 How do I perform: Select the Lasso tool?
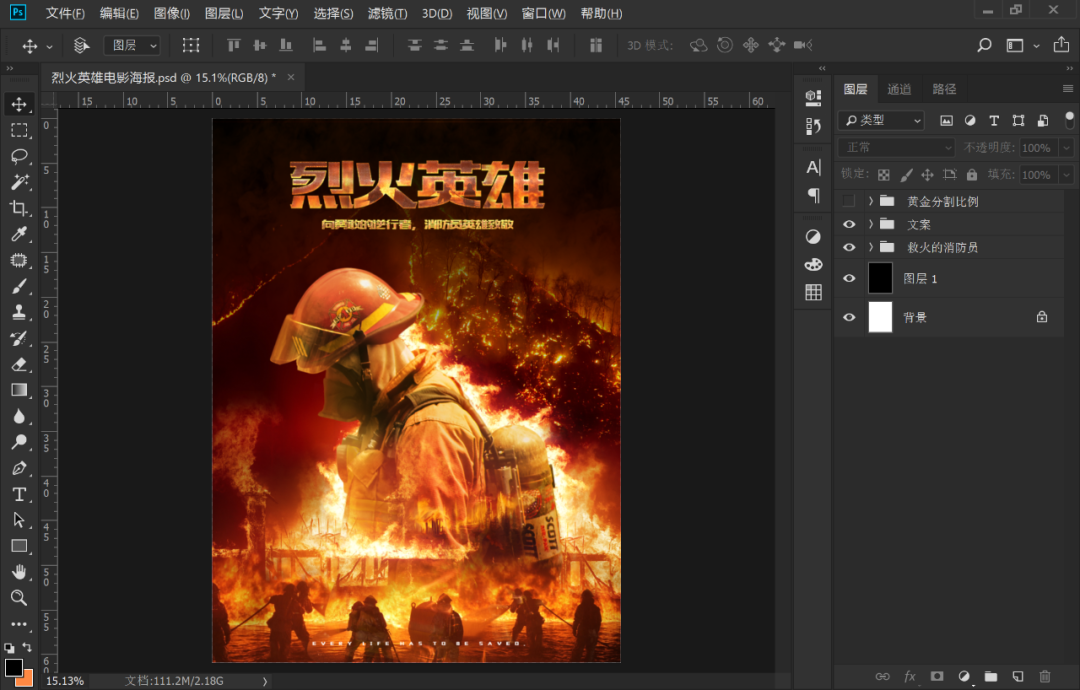19,156
